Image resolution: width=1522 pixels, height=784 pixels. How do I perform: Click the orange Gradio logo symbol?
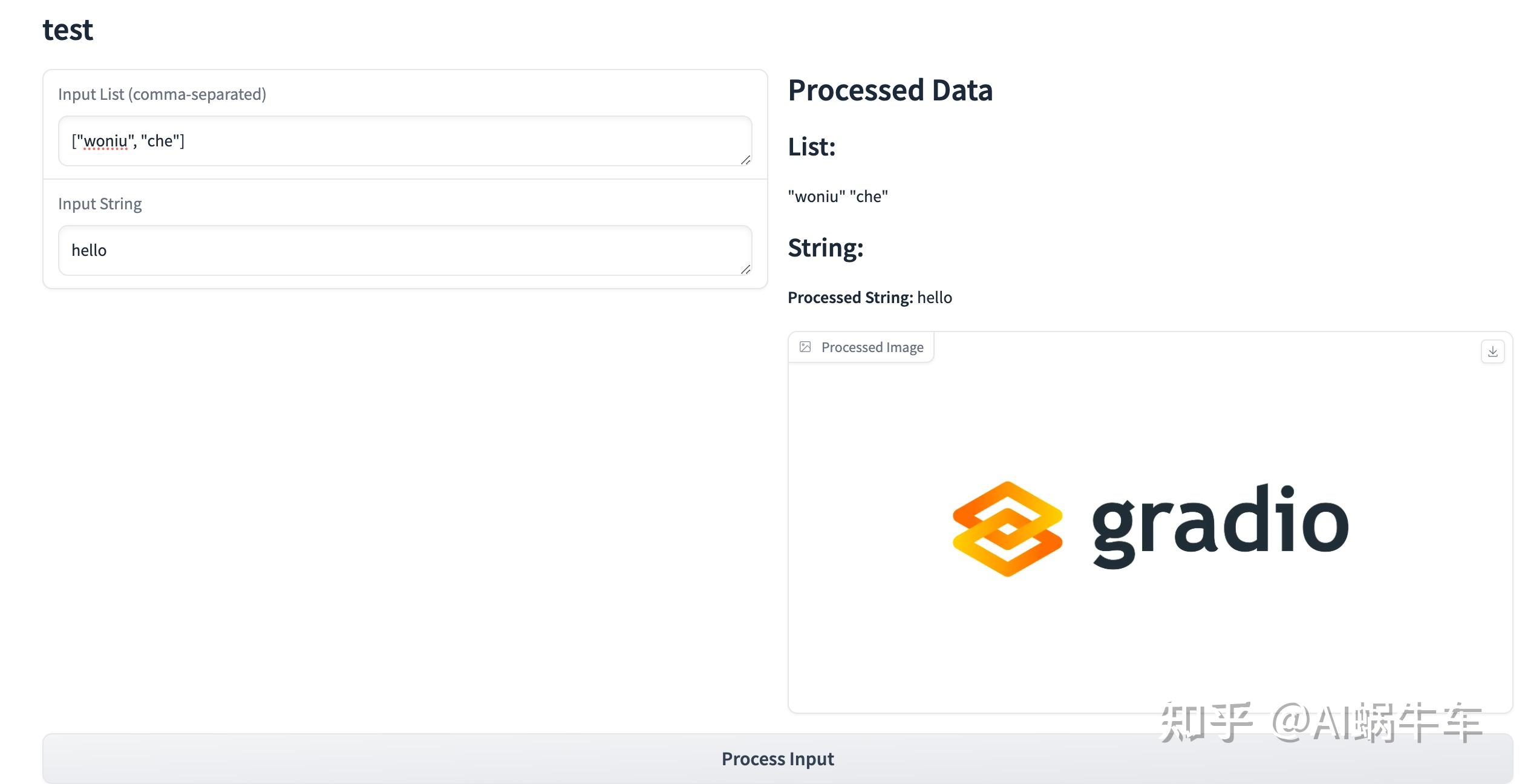tap(1007, 529)
